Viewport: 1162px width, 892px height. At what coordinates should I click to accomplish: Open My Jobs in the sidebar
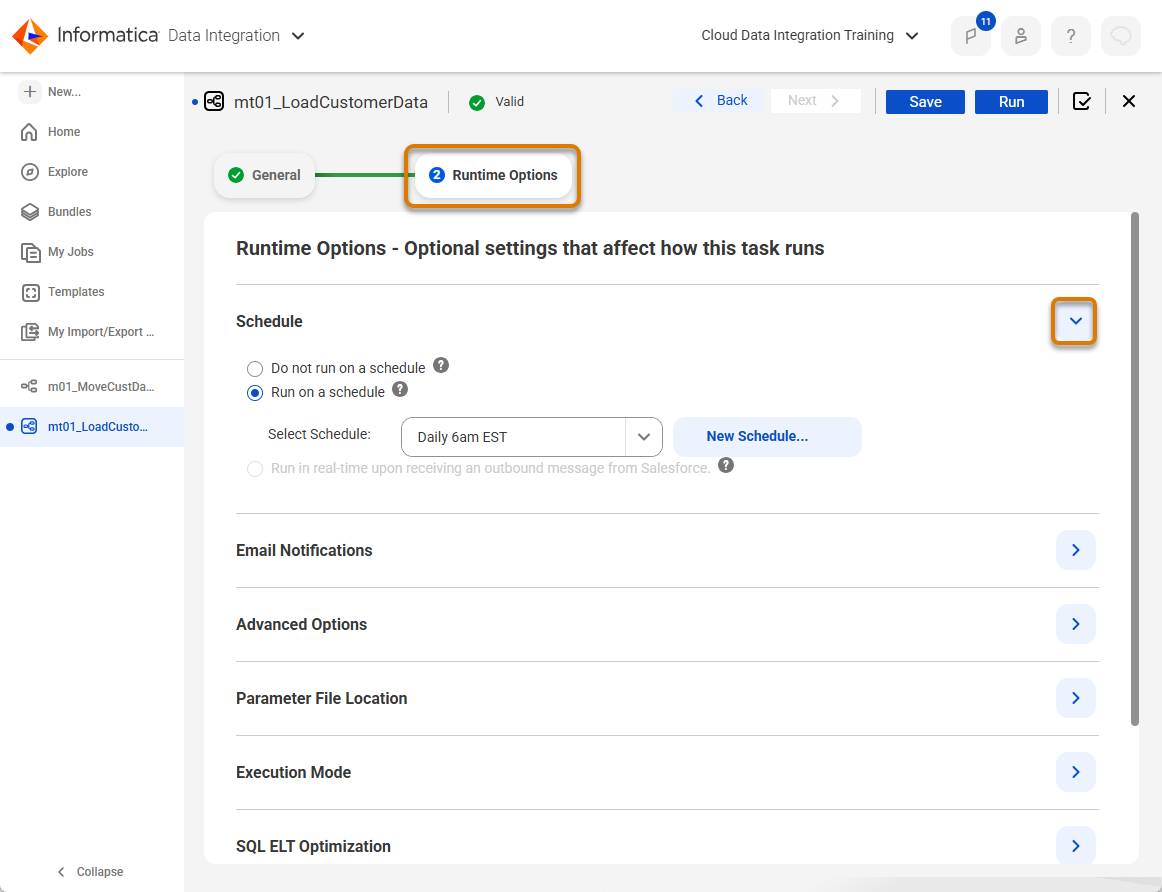pyautogui.click(x=70, y=252)
